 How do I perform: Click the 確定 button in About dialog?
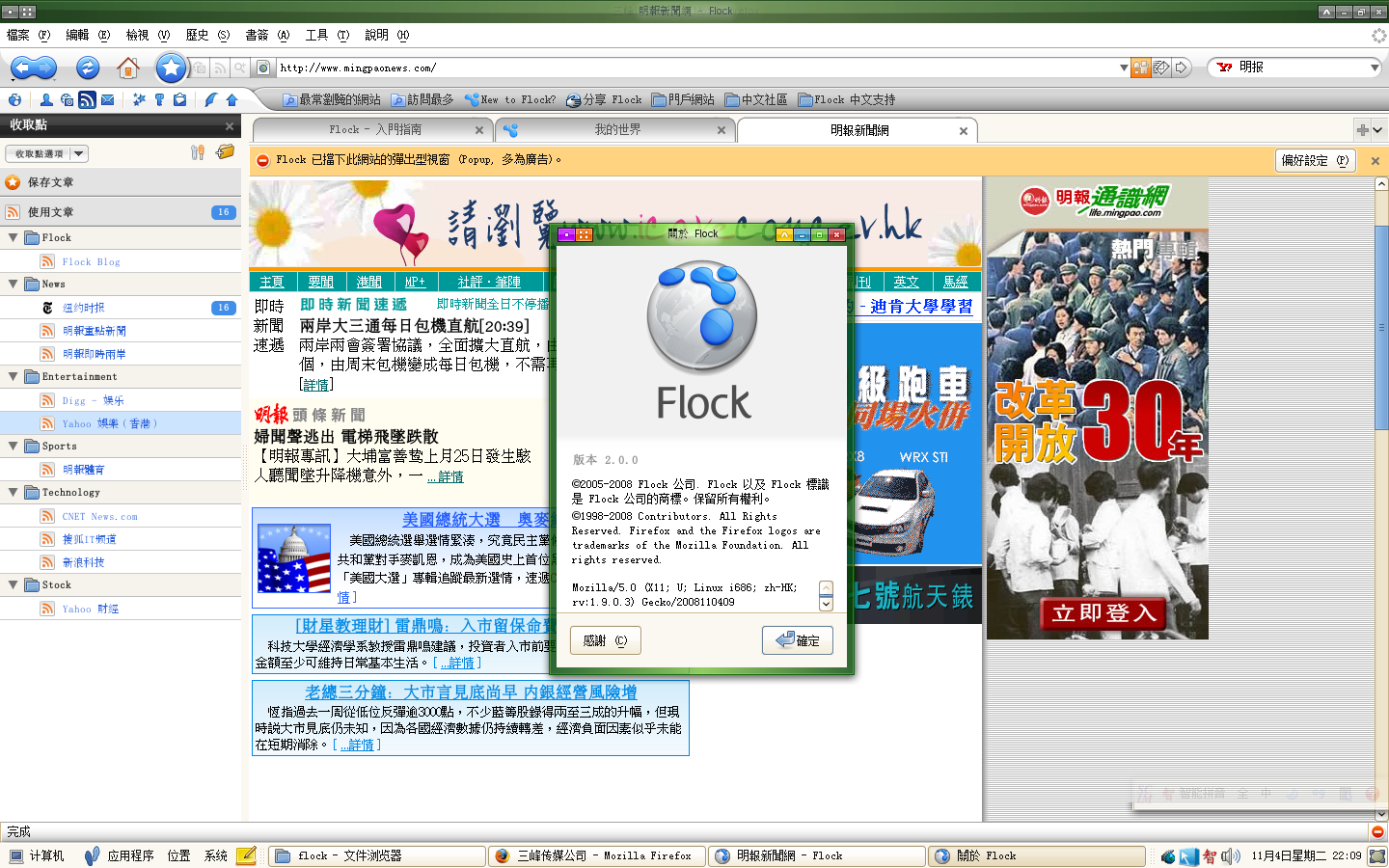797,641
